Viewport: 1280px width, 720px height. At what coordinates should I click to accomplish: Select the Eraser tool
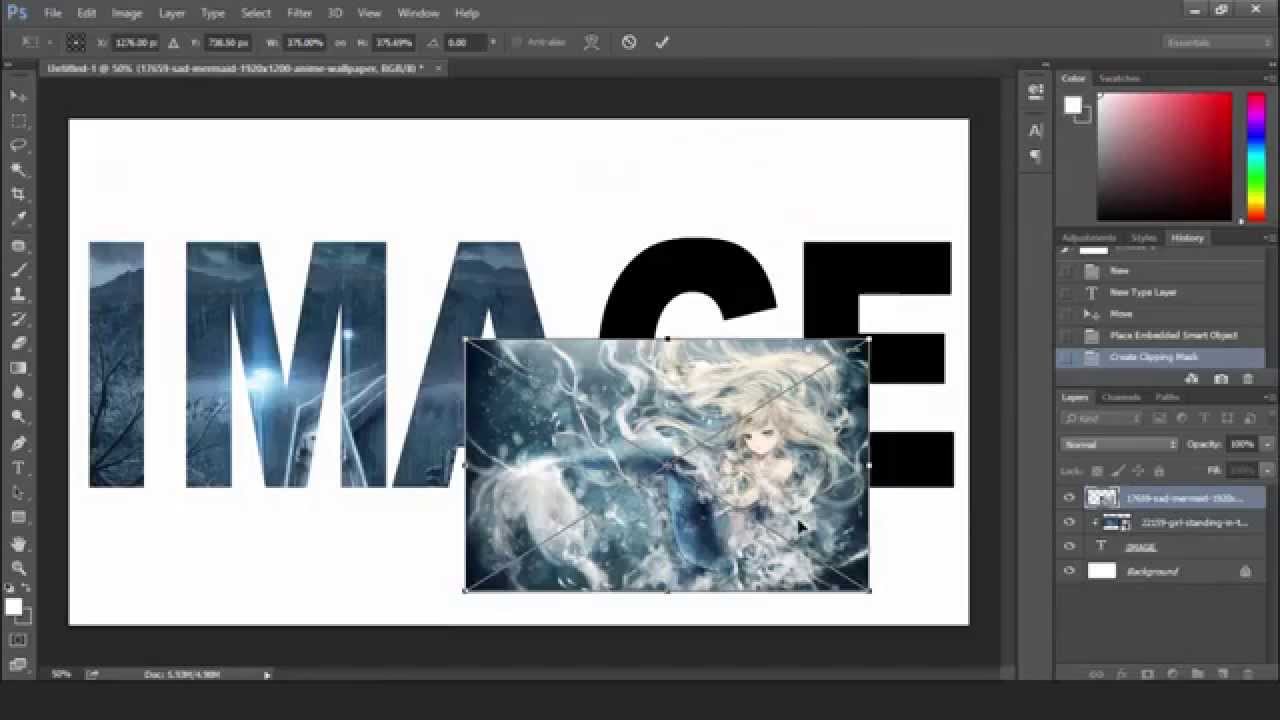click(18, 343)
